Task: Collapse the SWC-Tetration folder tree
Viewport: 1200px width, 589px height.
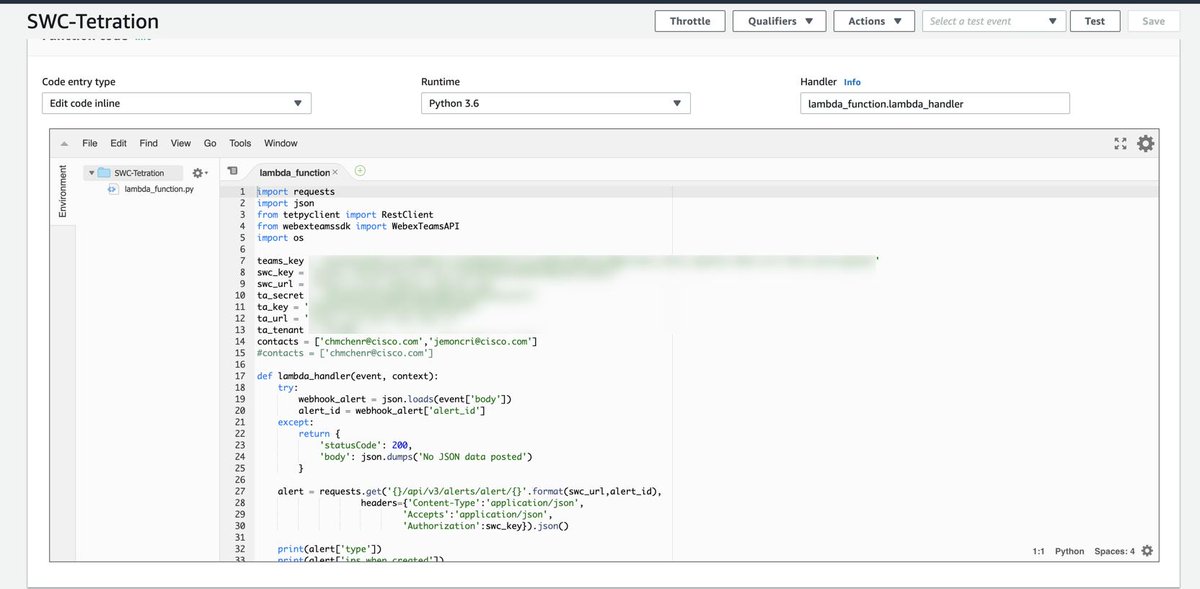Action: [x=91, y=173]
